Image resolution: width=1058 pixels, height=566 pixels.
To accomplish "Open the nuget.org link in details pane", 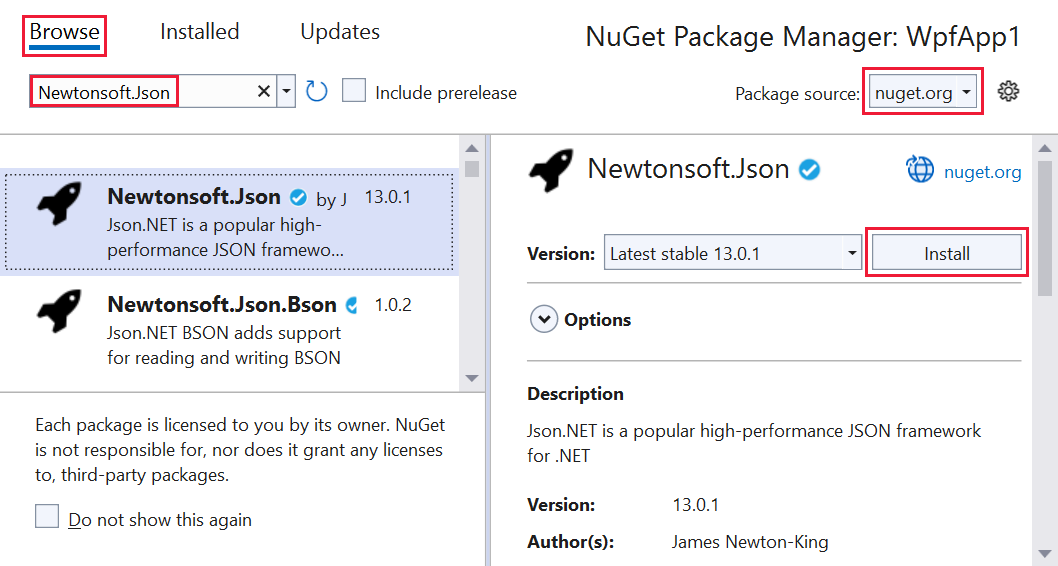I will click(x=982, y=172).
